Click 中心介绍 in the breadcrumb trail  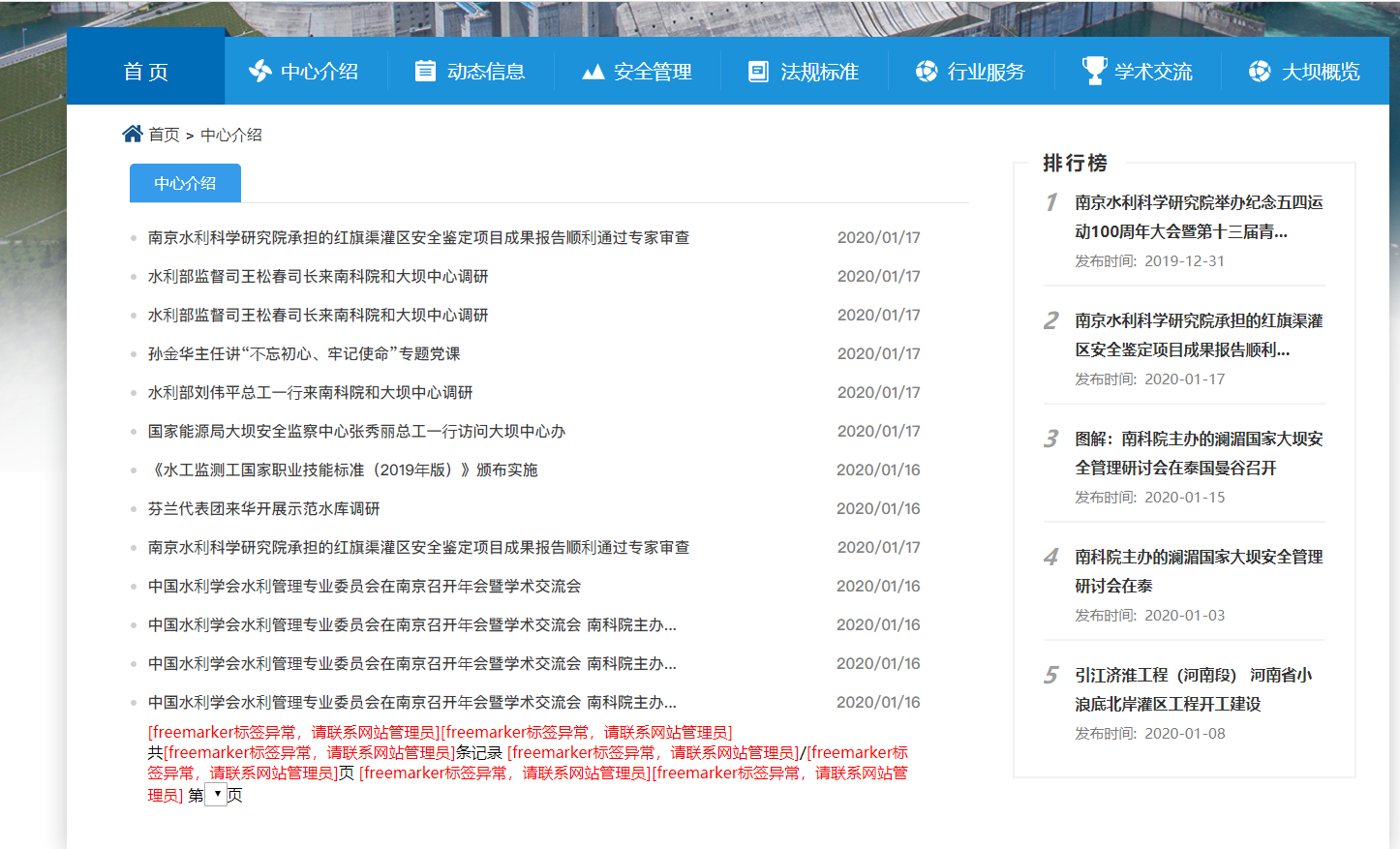tap(231, 135)
